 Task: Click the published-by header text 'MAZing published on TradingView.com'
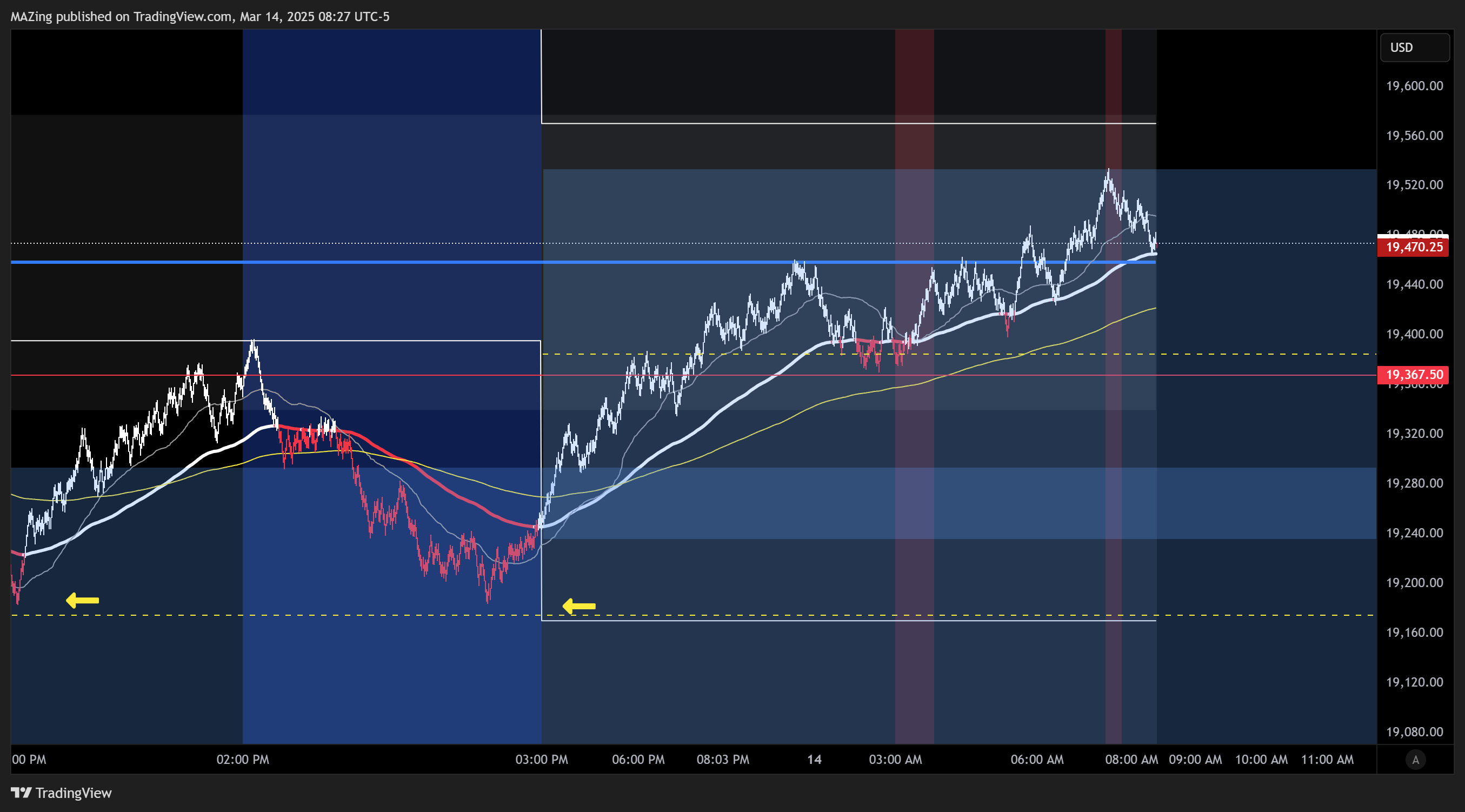click(x=121, y=17)
